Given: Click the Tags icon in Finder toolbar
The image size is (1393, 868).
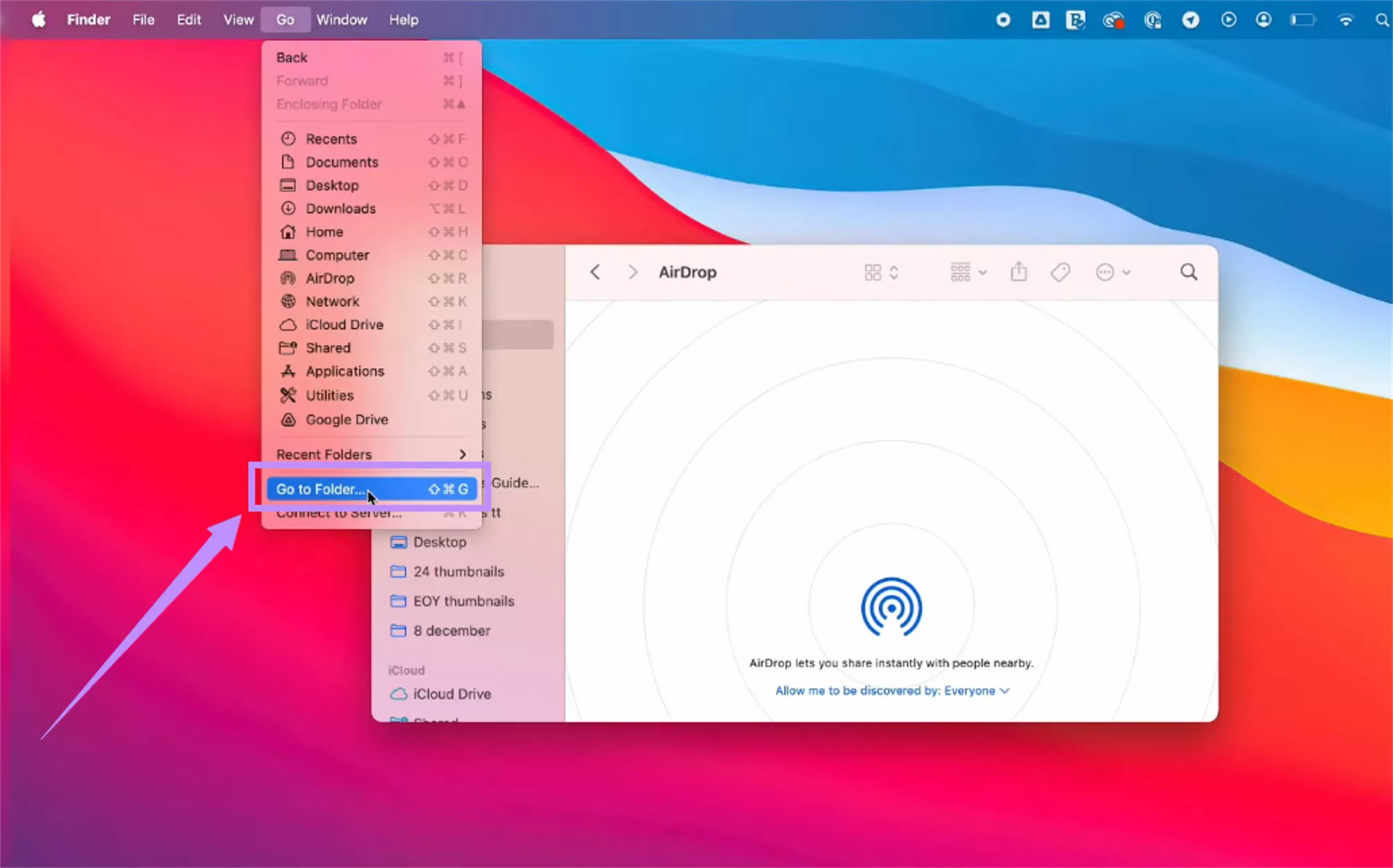Looking at the screenshot, I should pyautogui.click(x=1061, y=272).
